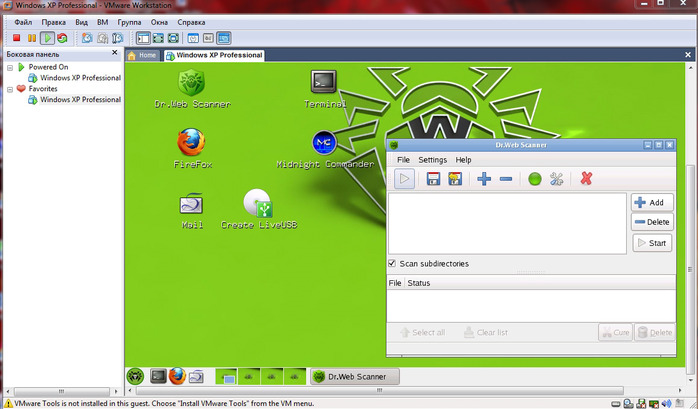This screenshot has width=698, height=409.
Task: Click the sound speaker icon in VMware status bar
Action: click(x=666, y=404)
